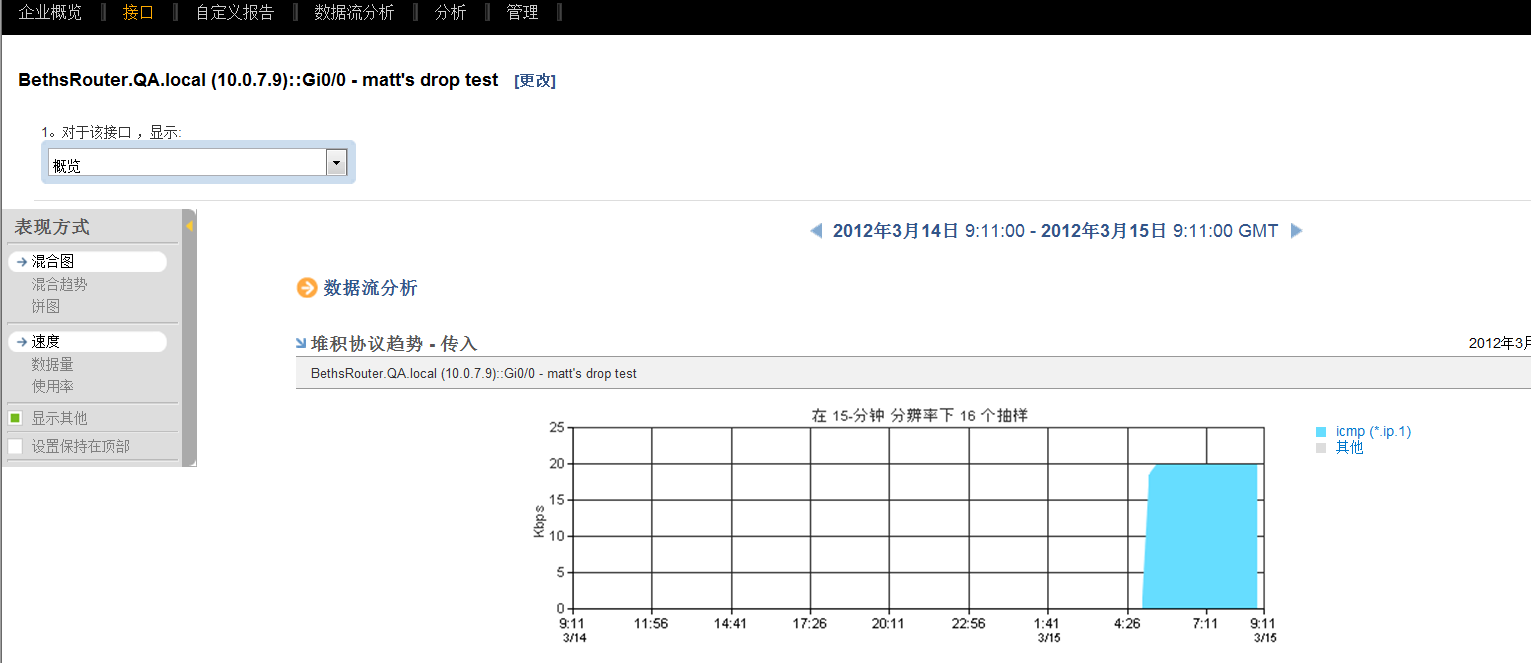The width and height of the screenshot is (1531, 663).
Task: Click the arrow icon beside 堆积协议趋势 - 传入
Action: click(301, 343)
